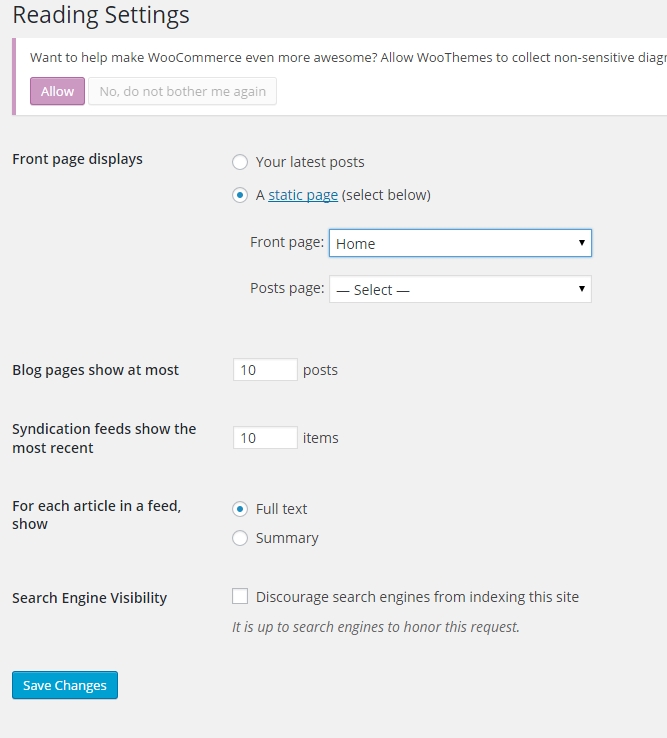Click the "Front page:" field label

pos(287,242)
